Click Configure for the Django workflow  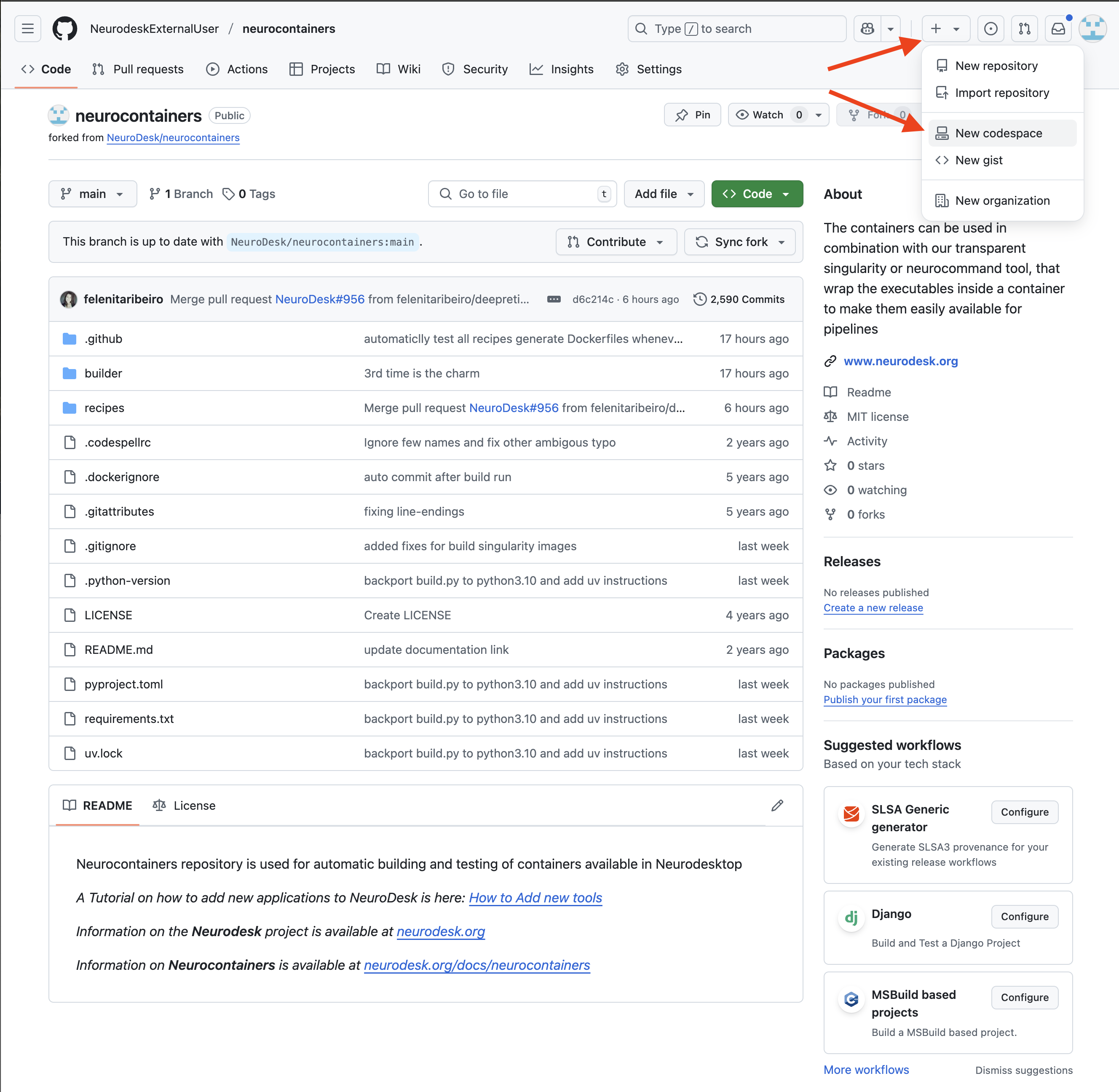tap(1024, 916)
